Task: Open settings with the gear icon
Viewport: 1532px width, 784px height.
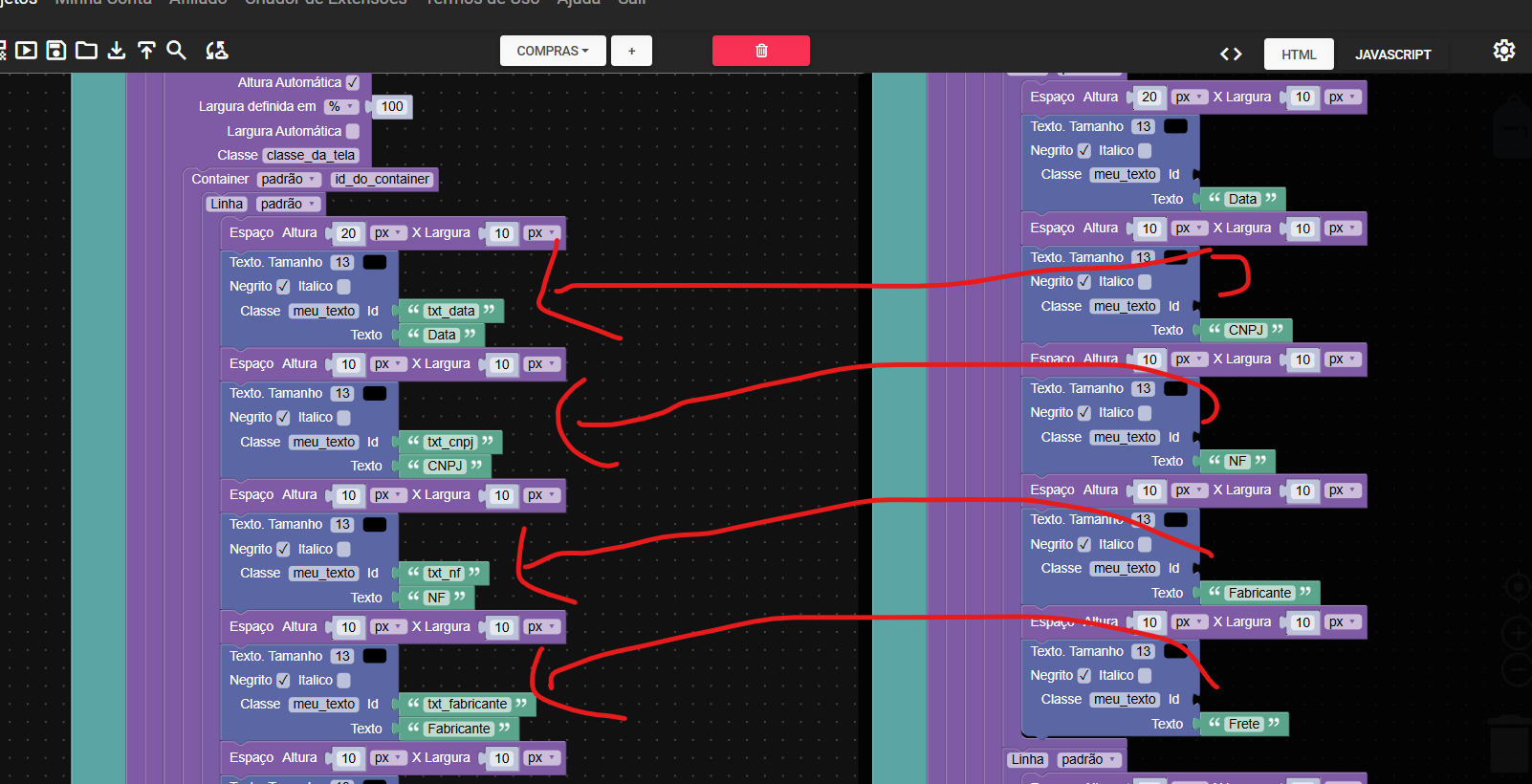Action: [x=1504, y=51]
